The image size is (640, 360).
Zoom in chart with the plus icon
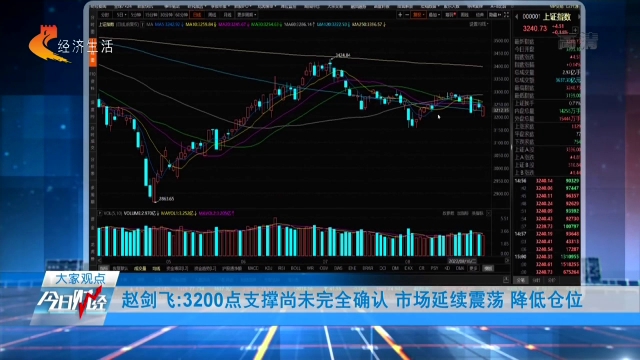click(x=400, y=15)
